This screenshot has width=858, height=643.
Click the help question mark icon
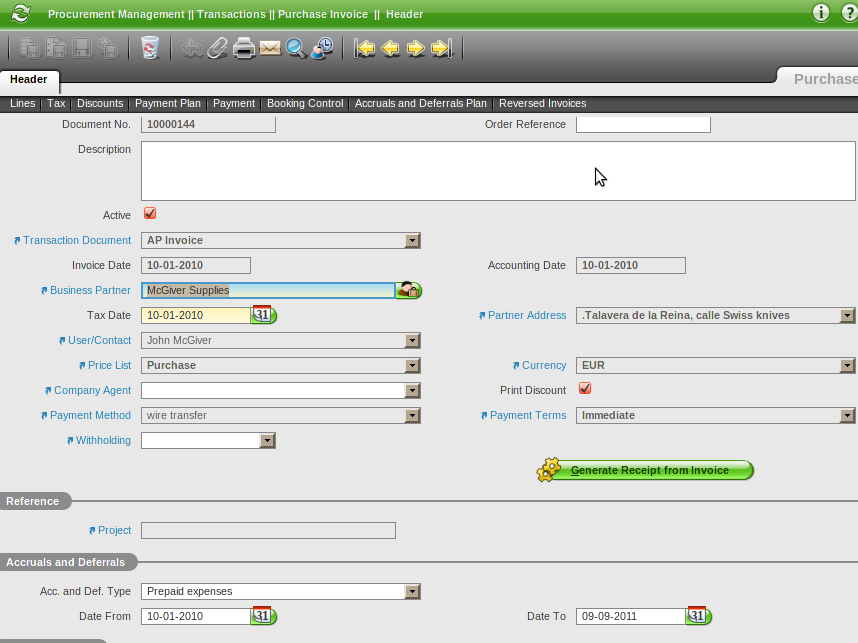(x=848, y=13)
